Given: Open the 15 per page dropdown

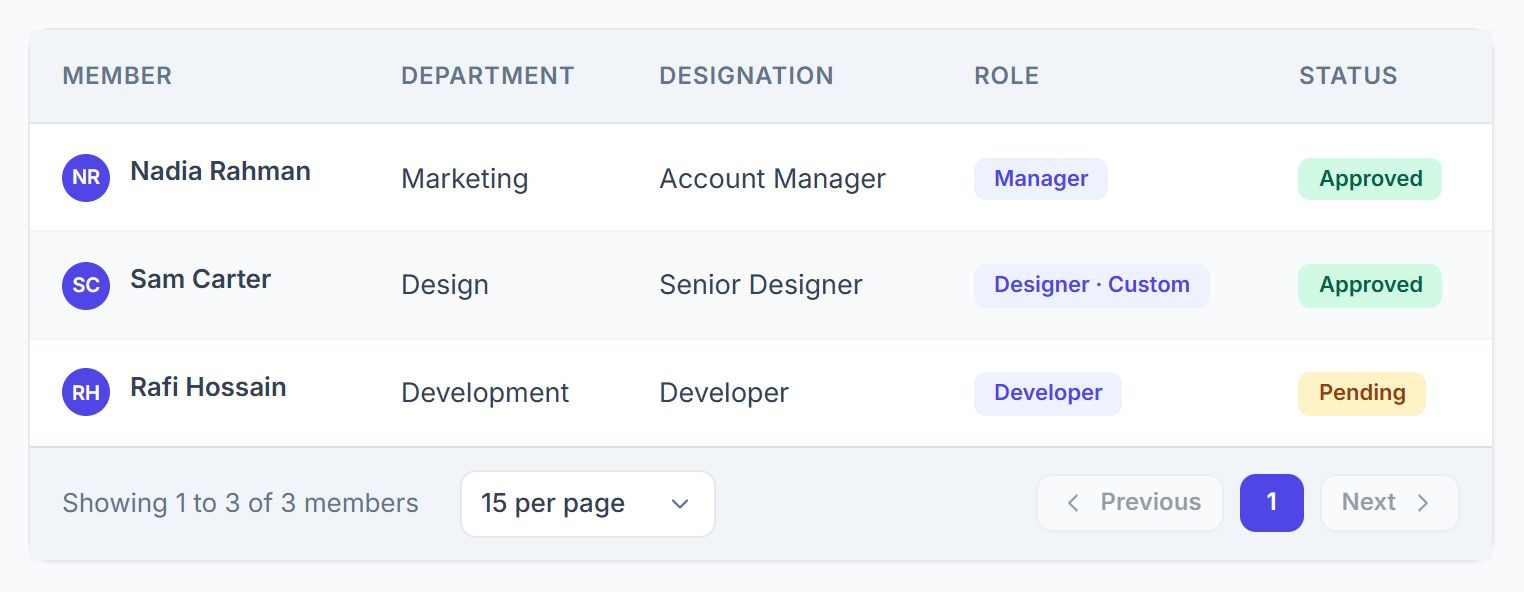Looking at the screenshot, I should [588, 504].
